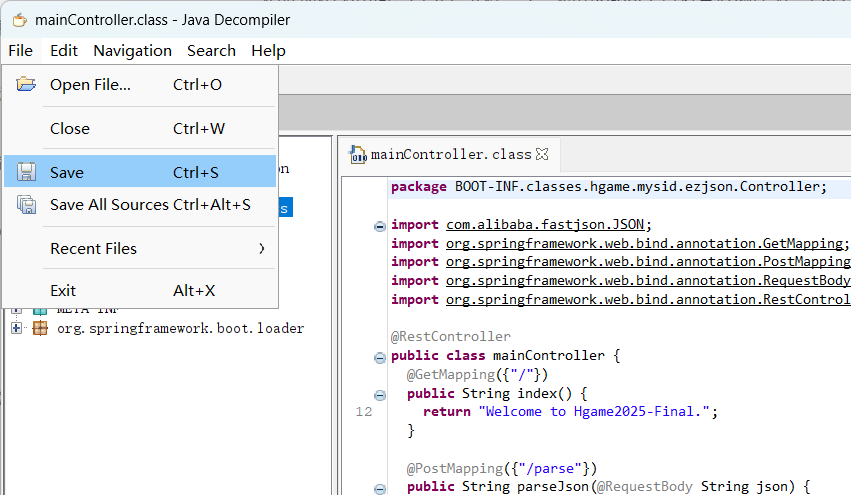Image resolution: width=851 pixels, height=495 pixels.
Task: Close the mainController.class tab
Action: coord(542,155)
